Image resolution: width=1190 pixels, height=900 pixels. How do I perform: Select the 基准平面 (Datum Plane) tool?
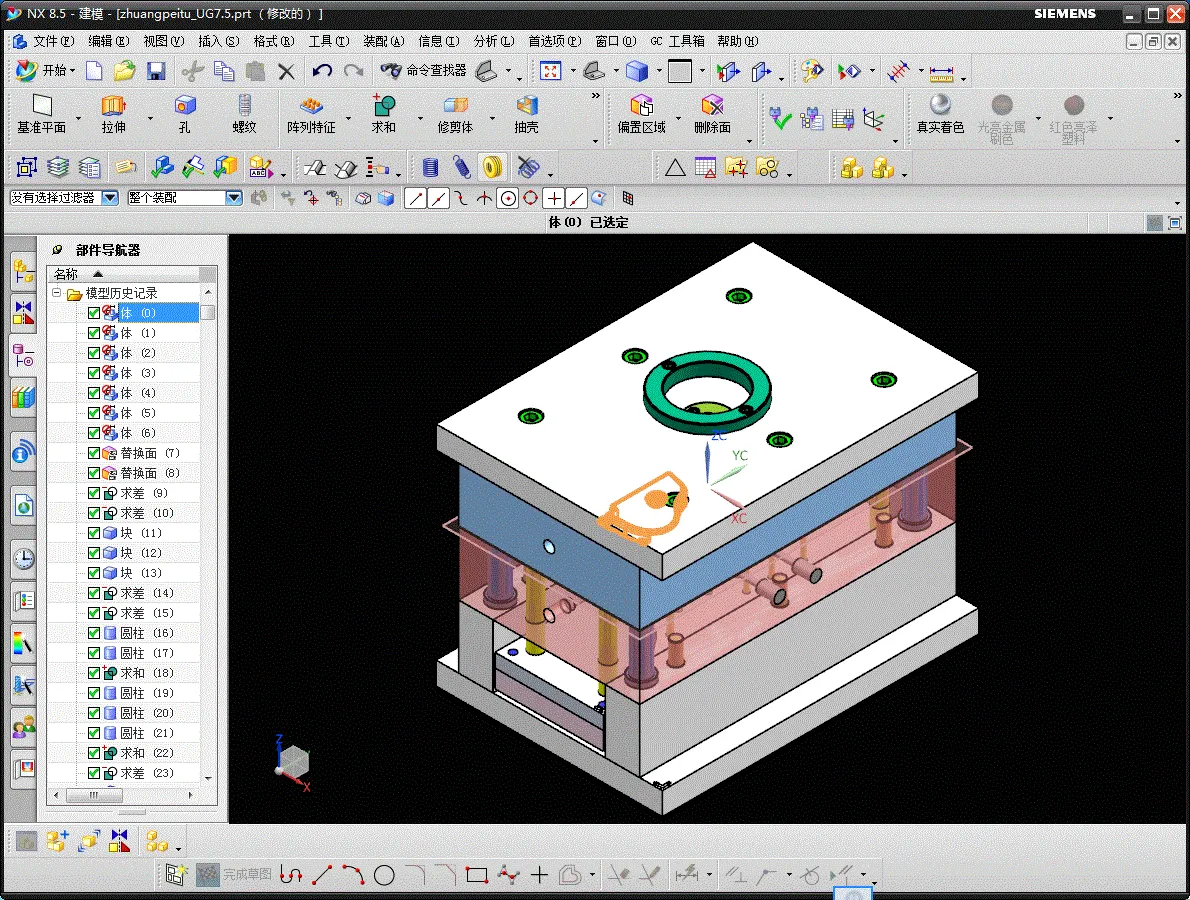point(41,106)
